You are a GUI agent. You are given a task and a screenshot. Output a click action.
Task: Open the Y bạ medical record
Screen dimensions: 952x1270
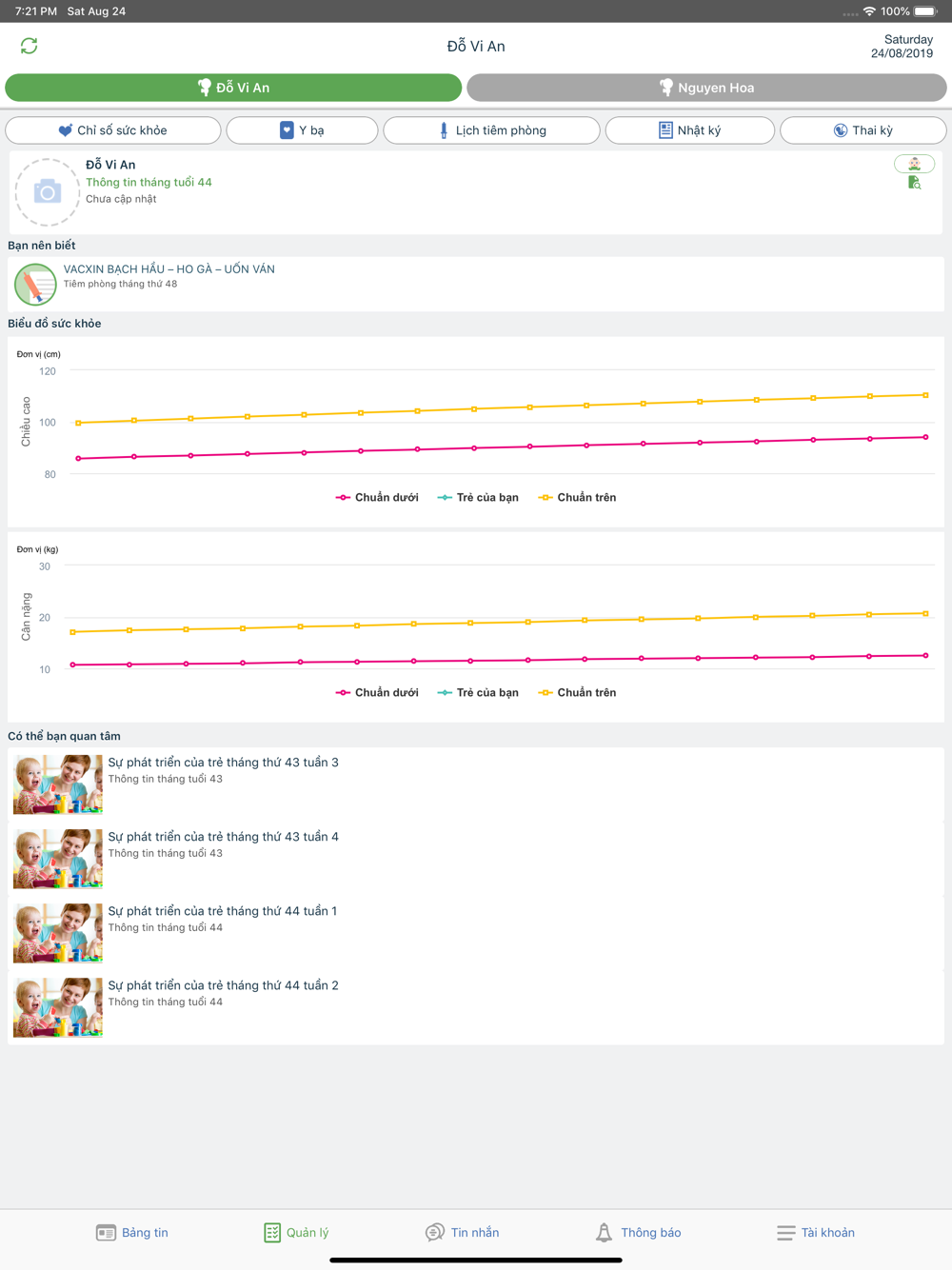302,130
